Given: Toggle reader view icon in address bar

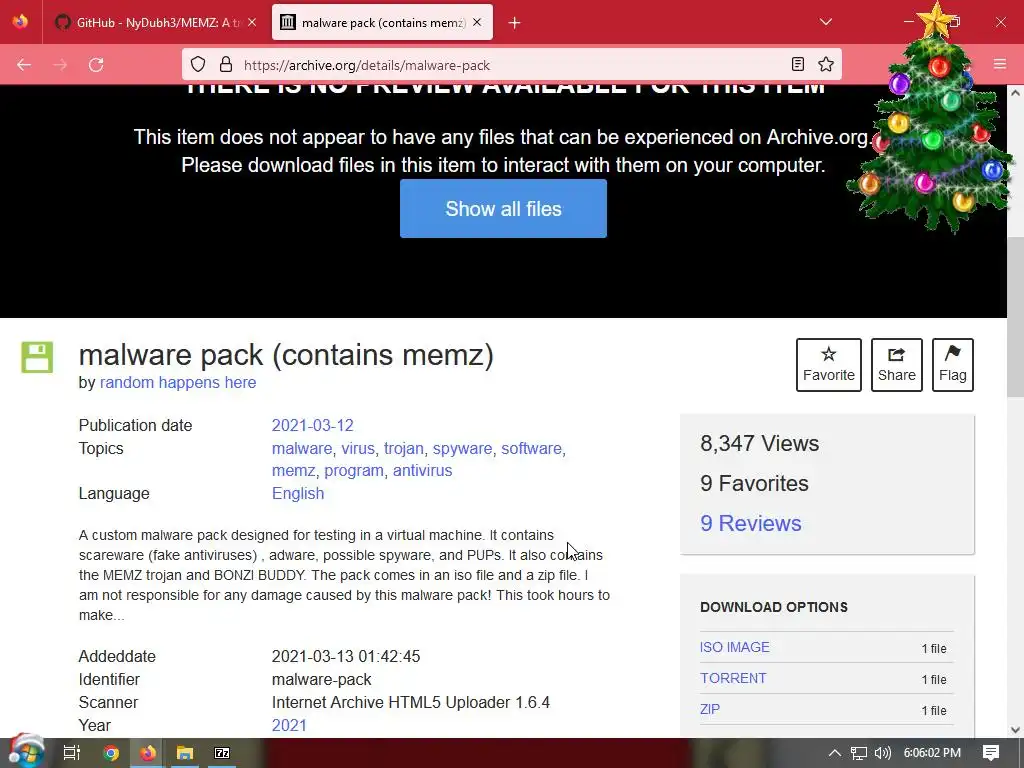Looking at the screenshot, I should pyautogui.click(x=797, y=64).
